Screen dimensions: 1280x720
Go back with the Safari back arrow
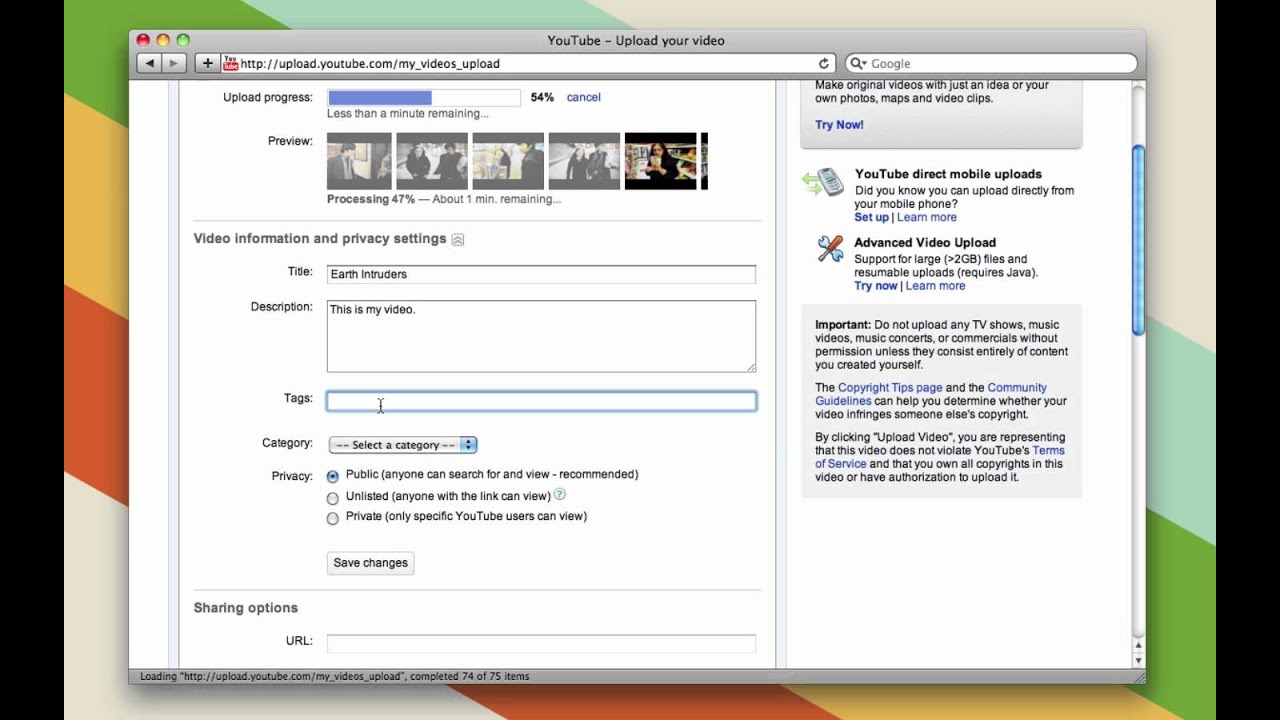(149, 63)
